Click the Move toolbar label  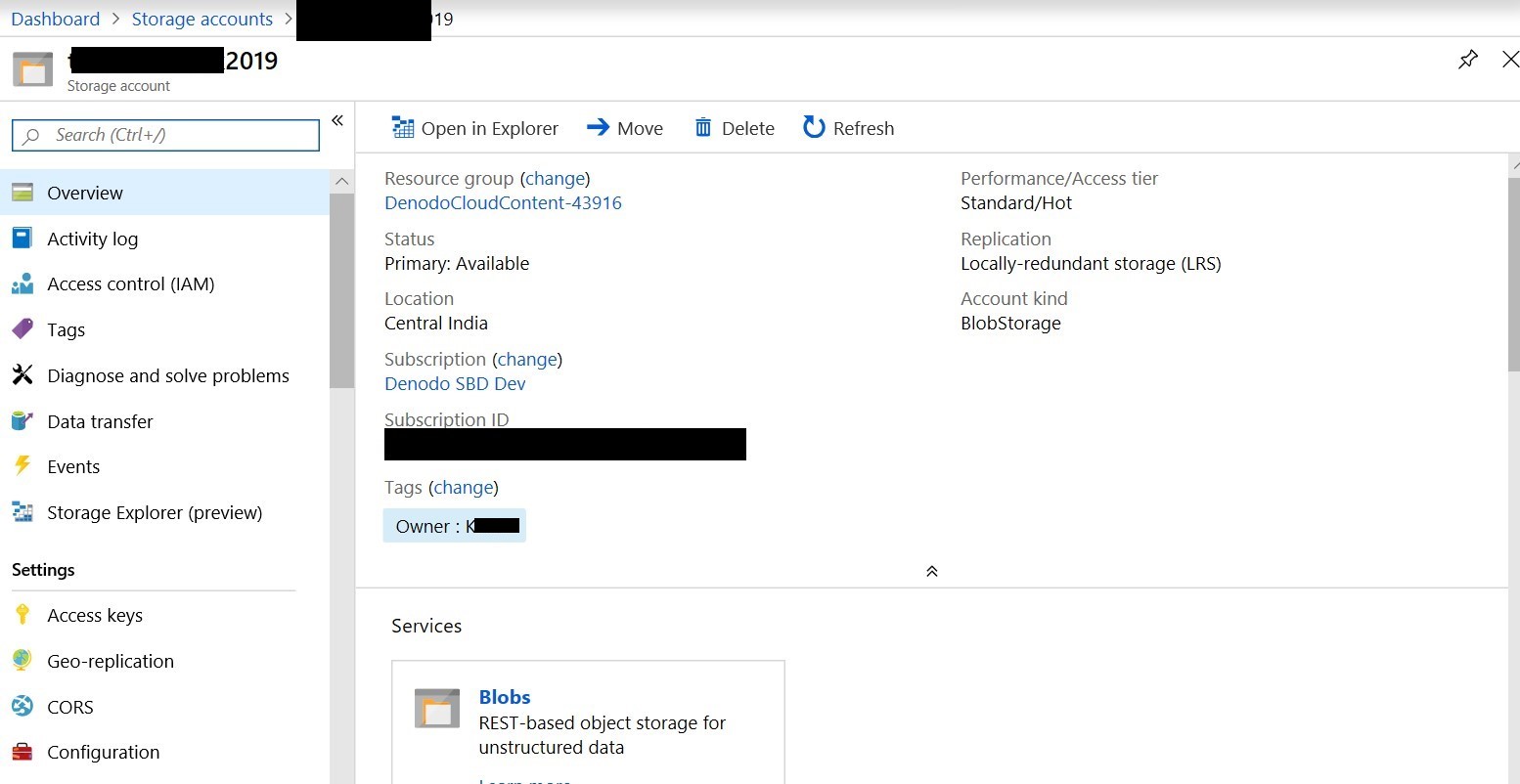(x=640, y=128)
